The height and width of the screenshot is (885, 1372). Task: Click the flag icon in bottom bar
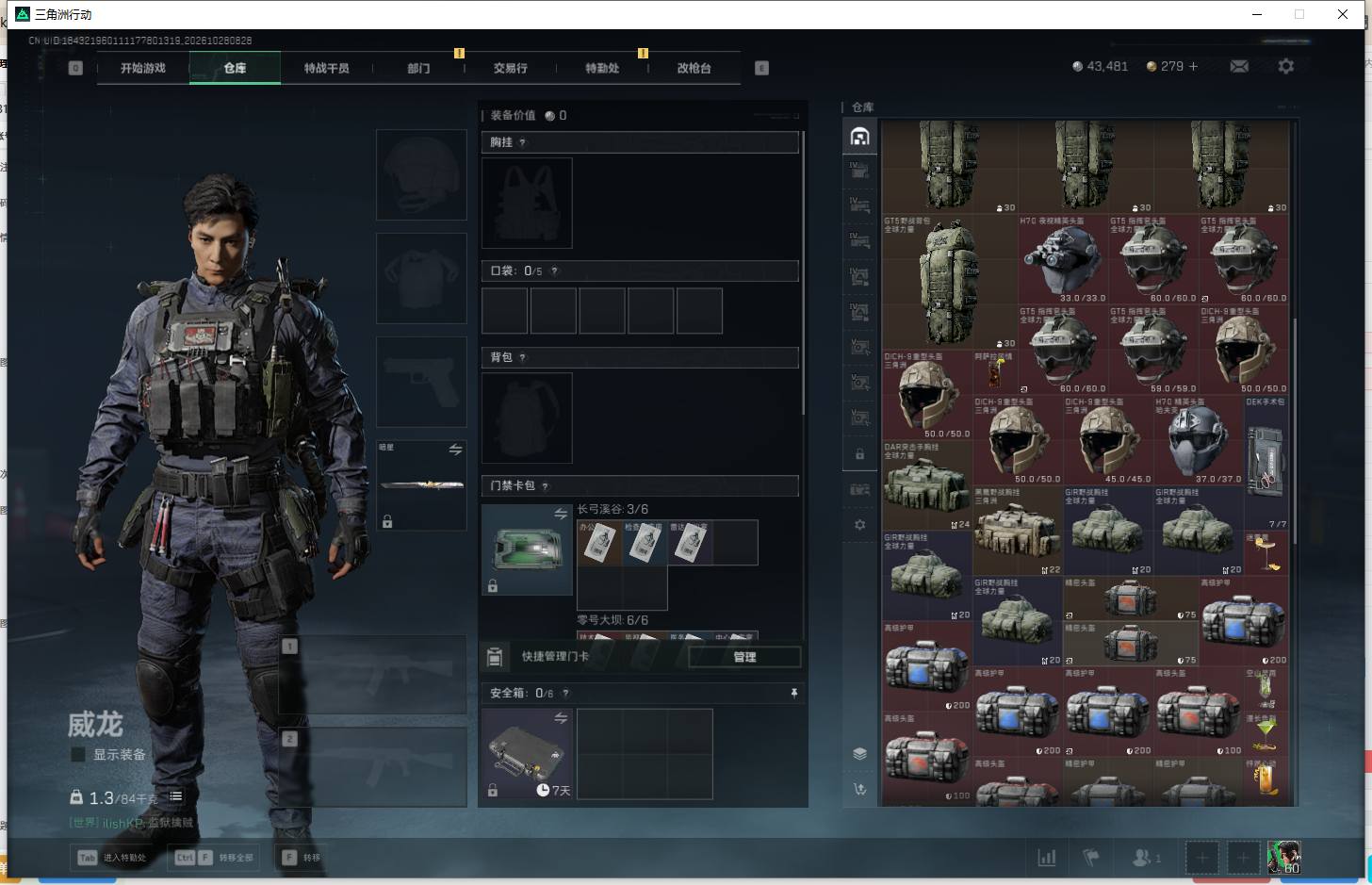tap(1091, 858)
